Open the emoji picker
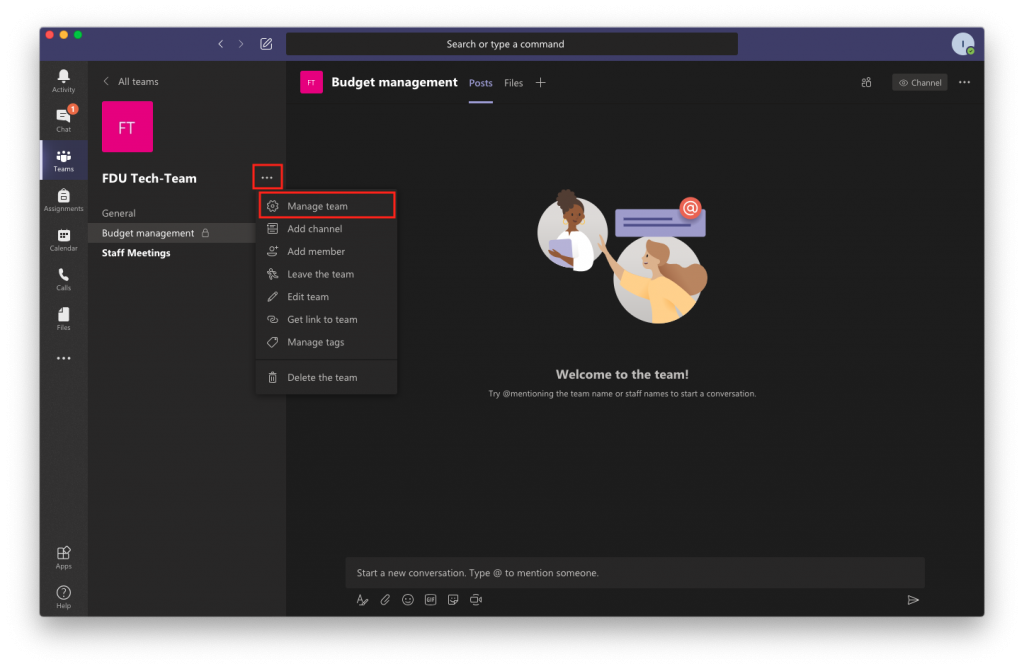Viewport: 1024px width, 669px height. [x=408, y=600]
